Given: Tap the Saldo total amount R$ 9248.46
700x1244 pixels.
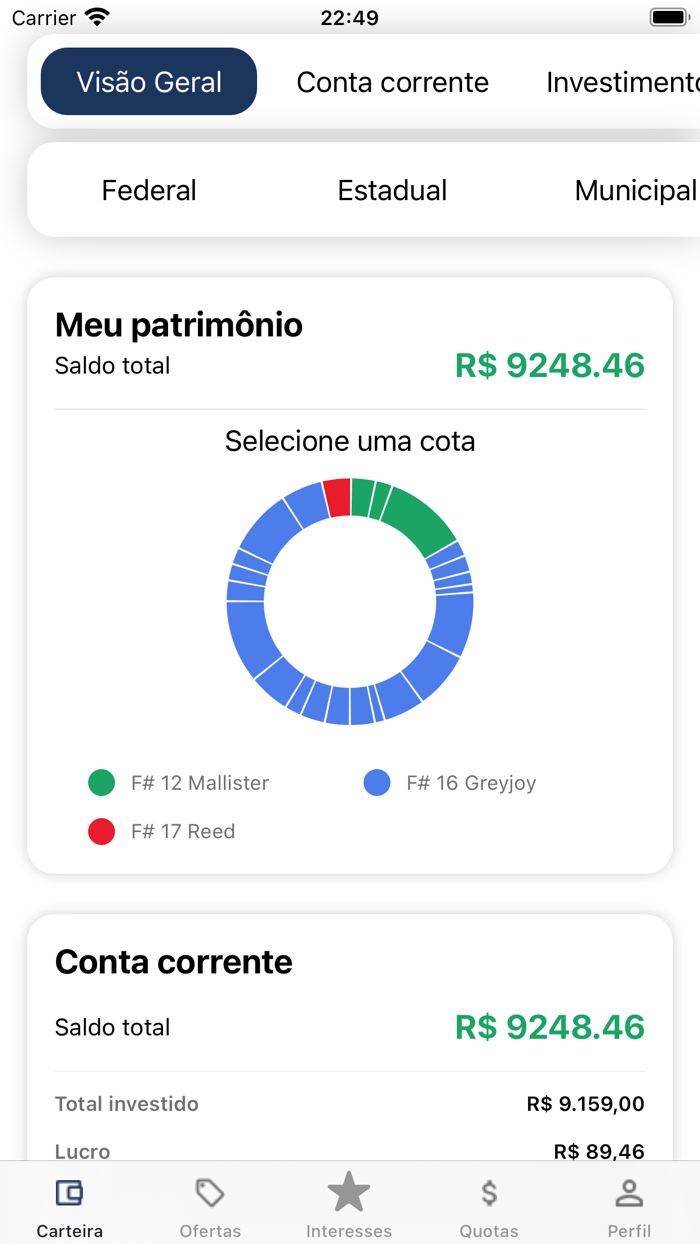Looking at the screenshot, I should (x=548, y=366).
